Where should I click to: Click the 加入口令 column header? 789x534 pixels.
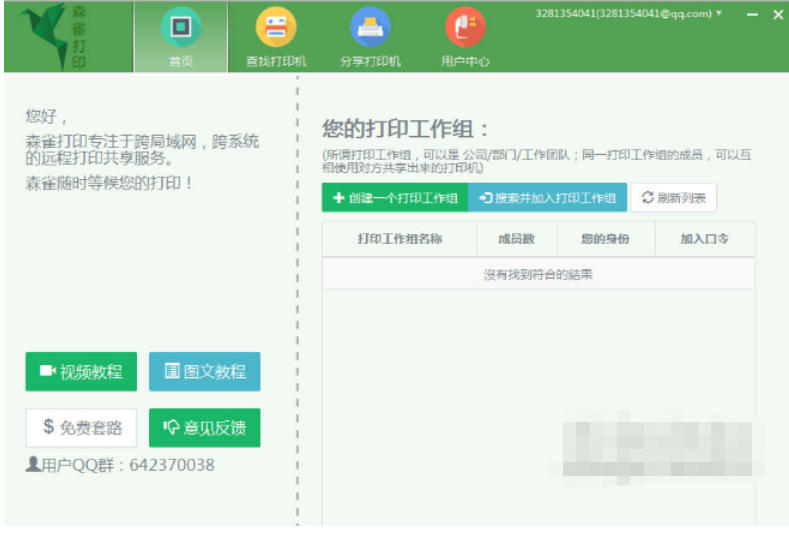pos(704,239)
